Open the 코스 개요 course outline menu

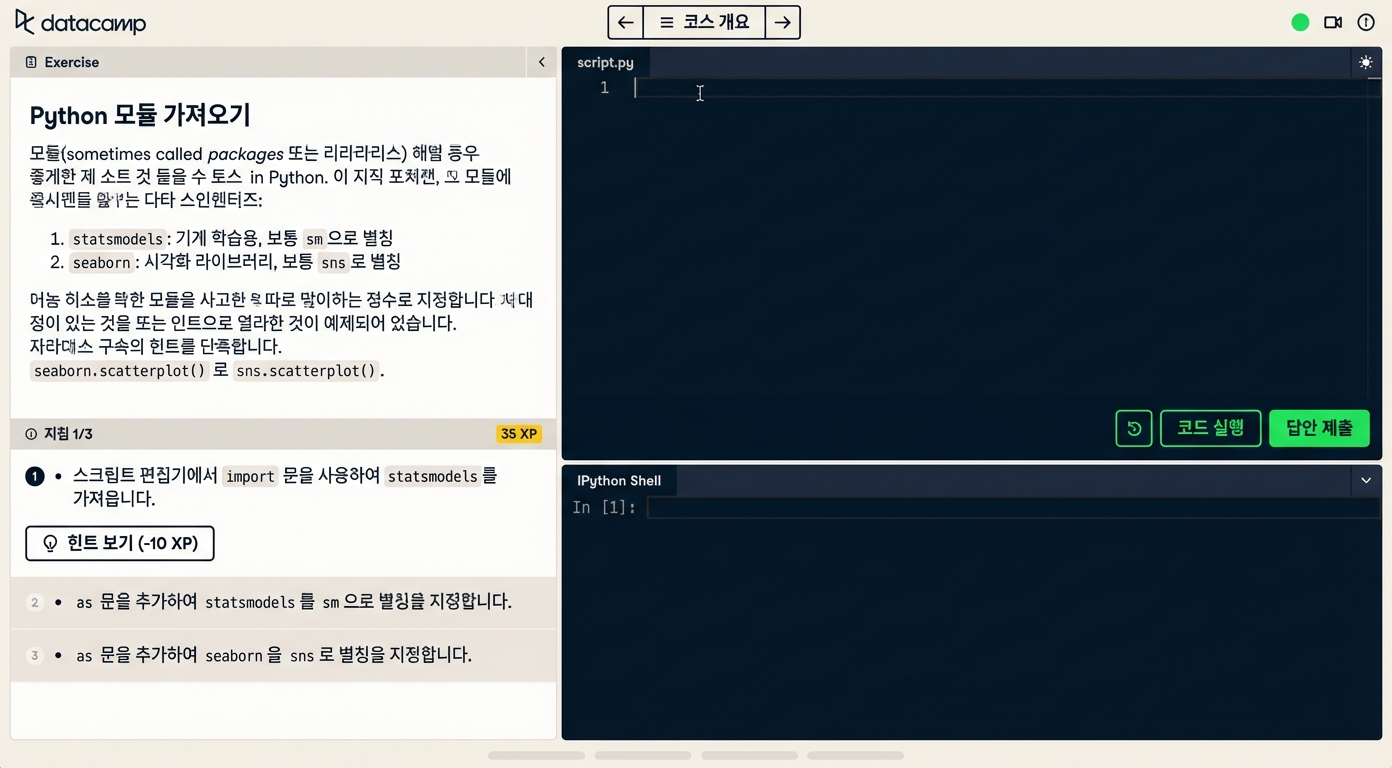(704, 22)
